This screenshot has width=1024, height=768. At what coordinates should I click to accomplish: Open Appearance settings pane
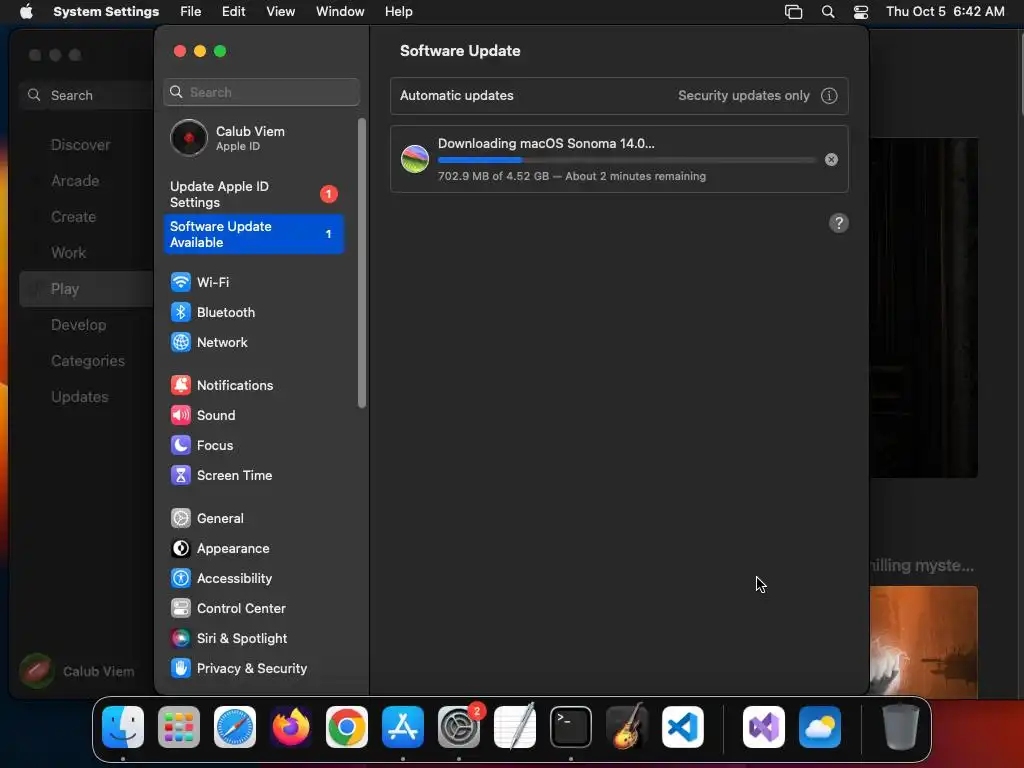(253, 549)
